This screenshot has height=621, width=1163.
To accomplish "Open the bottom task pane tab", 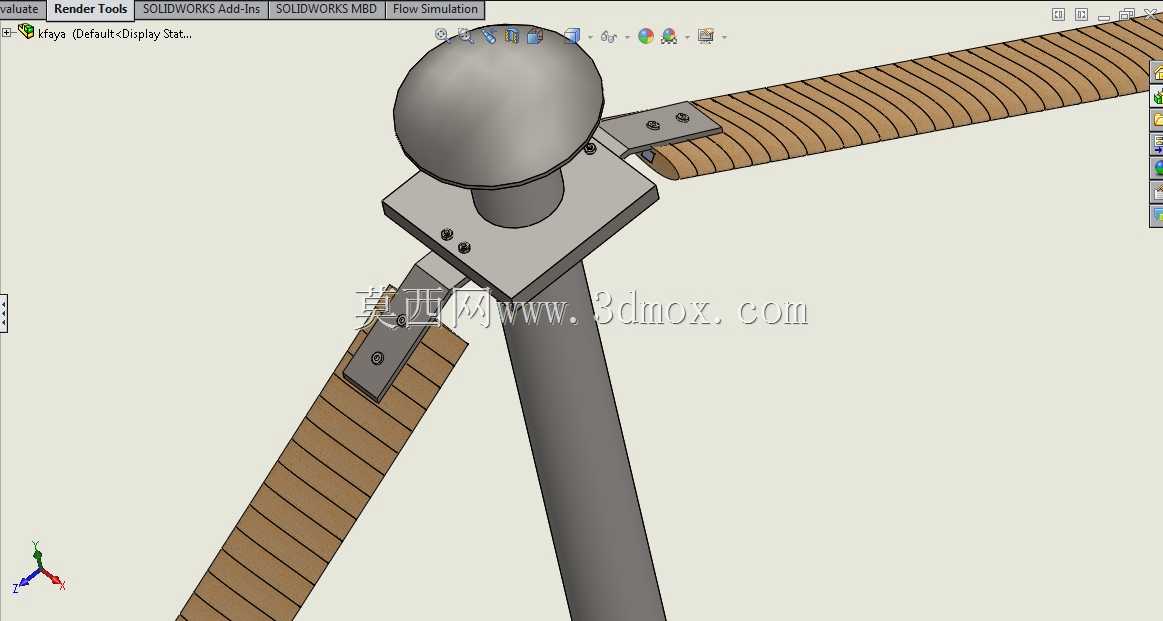I will (x=1156, y=215).
